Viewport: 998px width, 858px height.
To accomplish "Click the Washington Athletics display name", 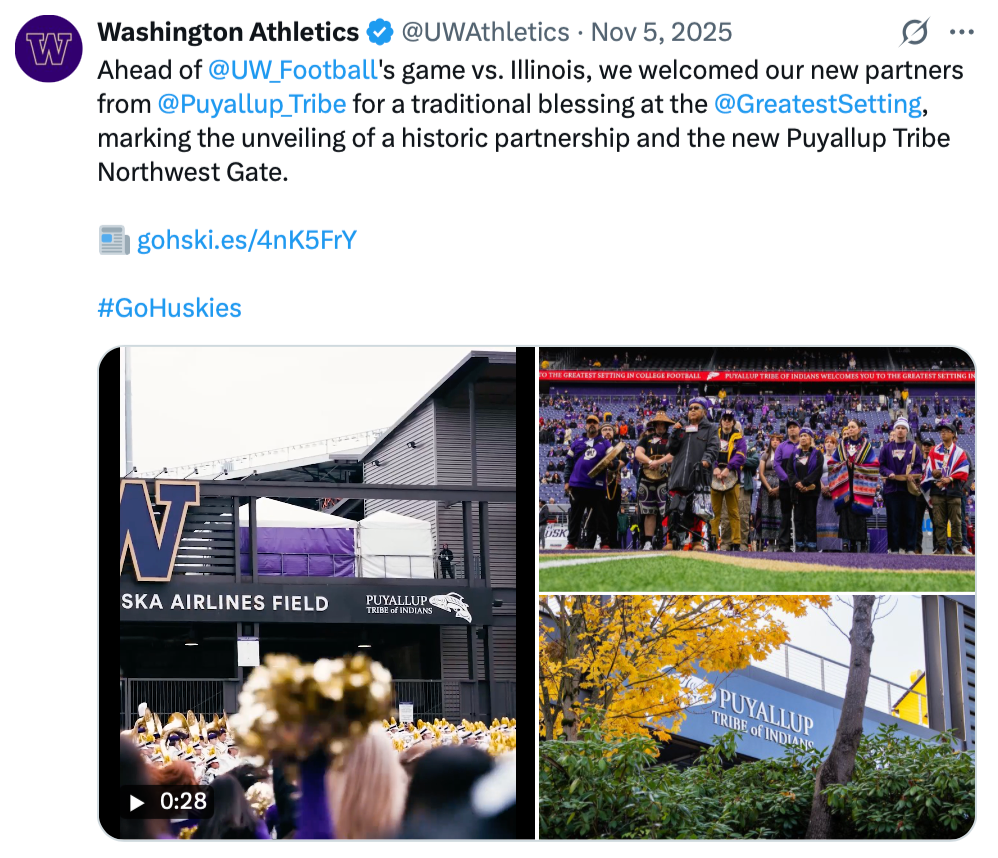I will pyautogui.click(x=228, y=33).
